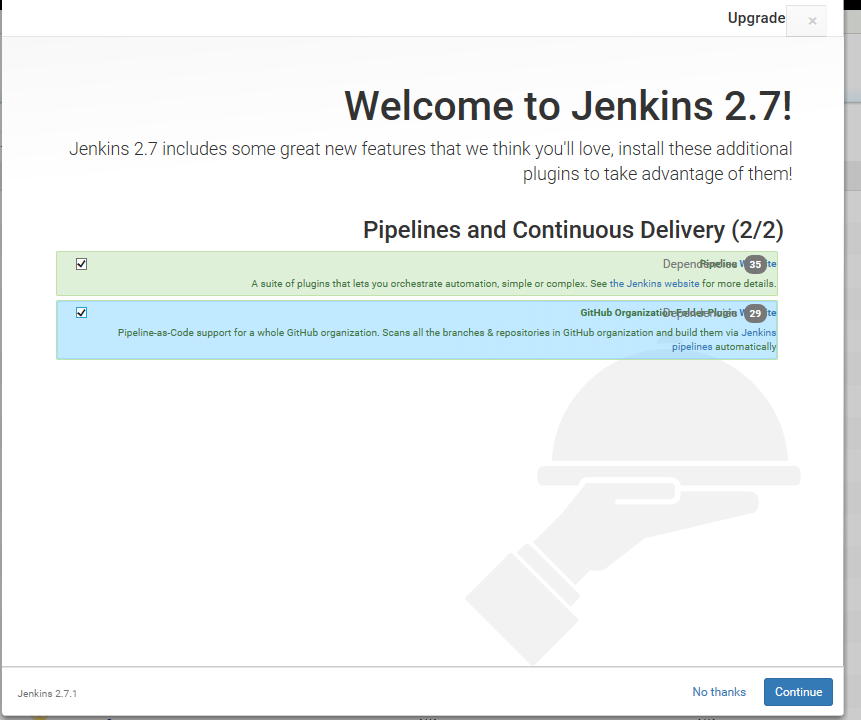This screenshot has width=861, height=720.
Task: Click the 'Pipelines and Continuous Delivery (2/2)' heading
Action: click(x=572, y=230)
